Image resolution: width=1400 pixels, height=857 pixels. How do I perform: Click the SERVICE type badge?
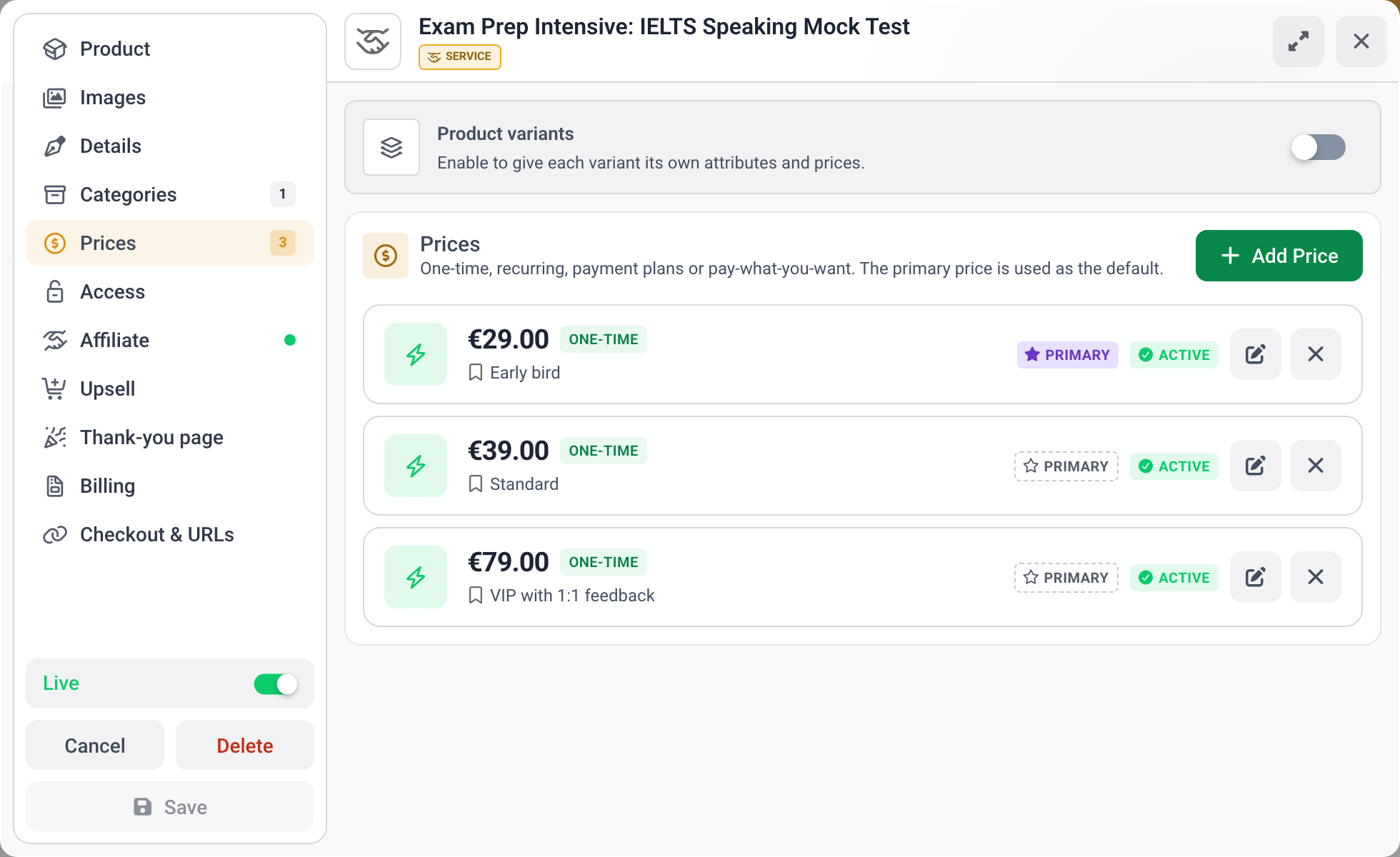460,56
